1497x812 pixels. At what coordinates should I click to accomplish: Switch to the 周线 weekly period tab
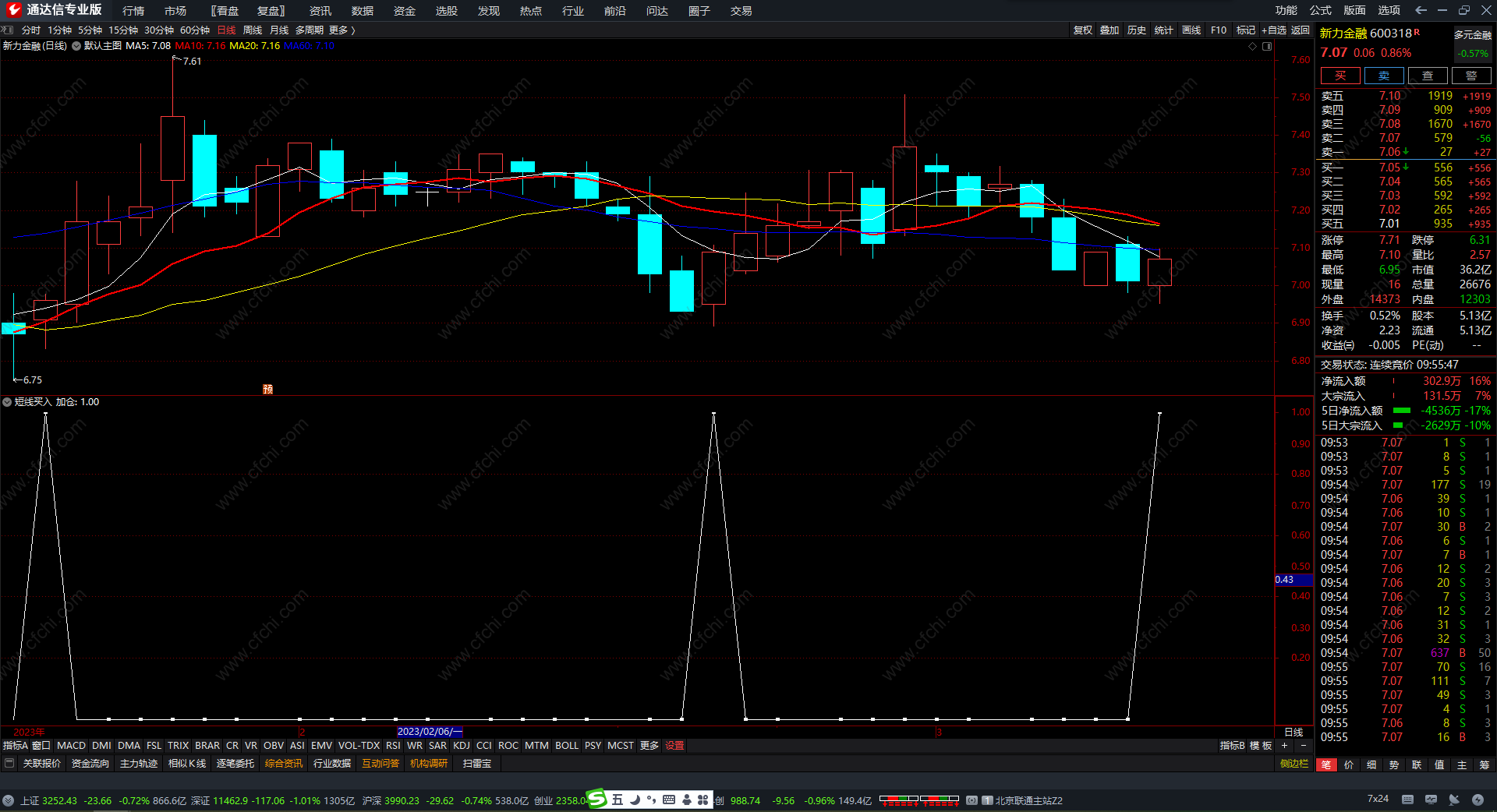(x=253, y=30)
